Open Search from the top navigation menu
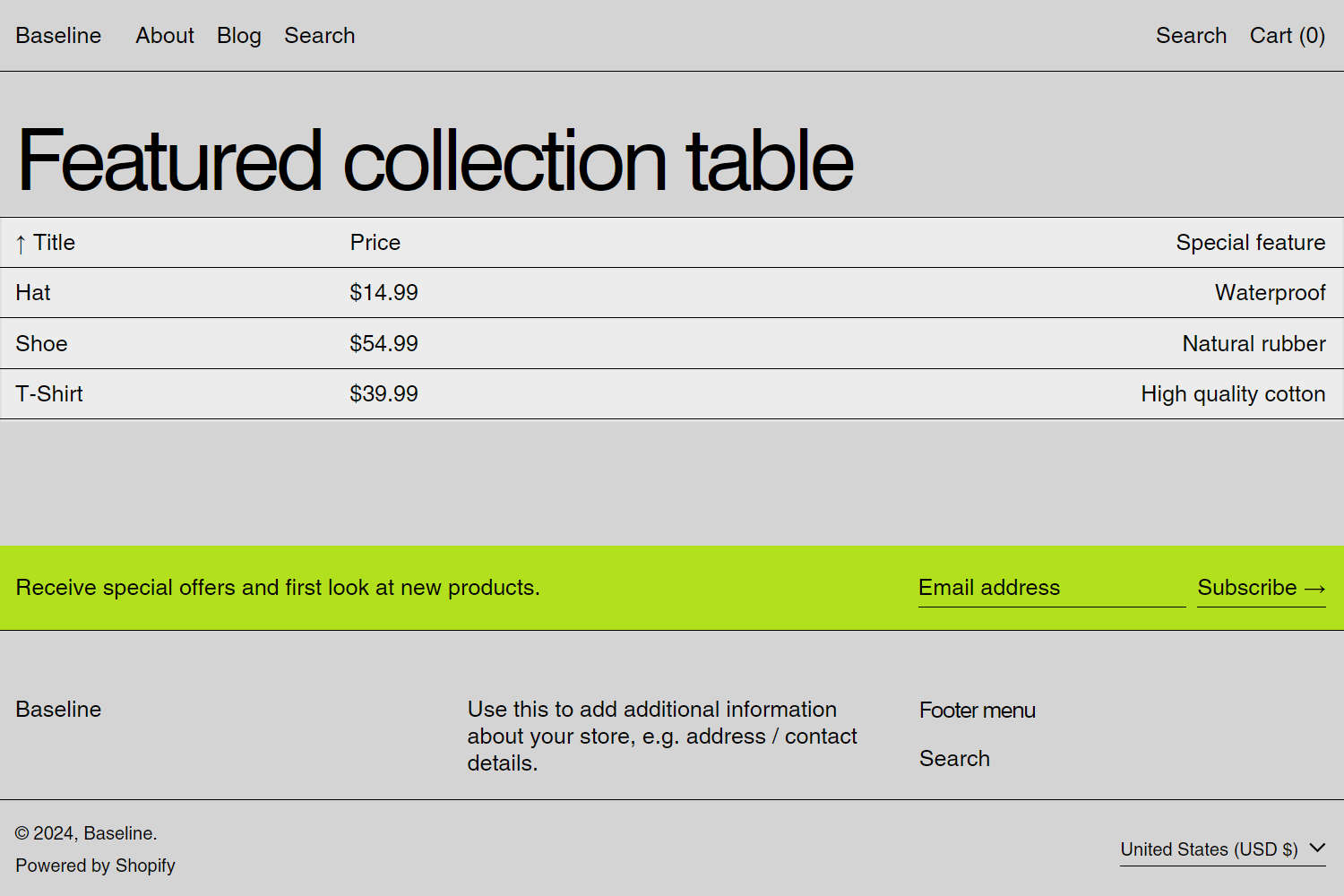1344x896 pixels. (320, 36)
